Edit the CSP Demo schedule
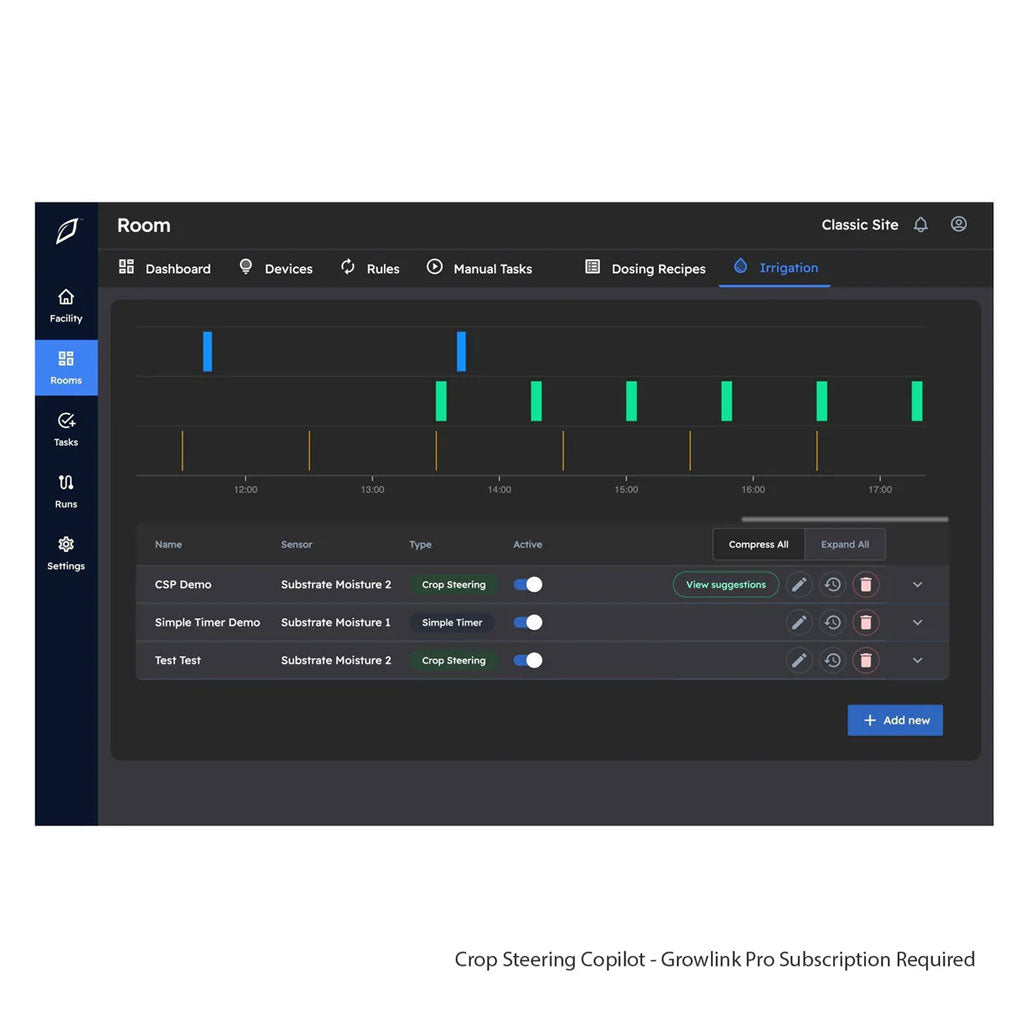This screenshot has width=1028, height=1028. (x=798, y=585)
